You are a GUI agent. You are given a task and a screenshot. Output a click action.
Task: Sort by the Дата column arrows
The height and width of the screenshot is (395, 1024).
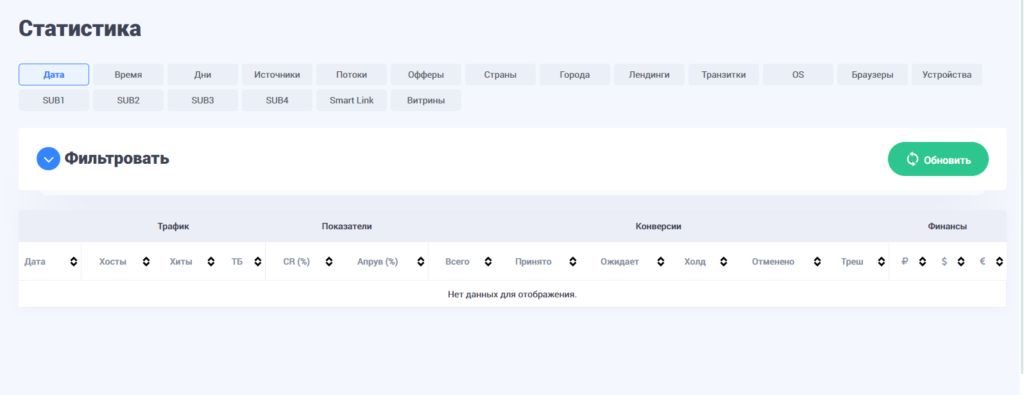(73, 262)
